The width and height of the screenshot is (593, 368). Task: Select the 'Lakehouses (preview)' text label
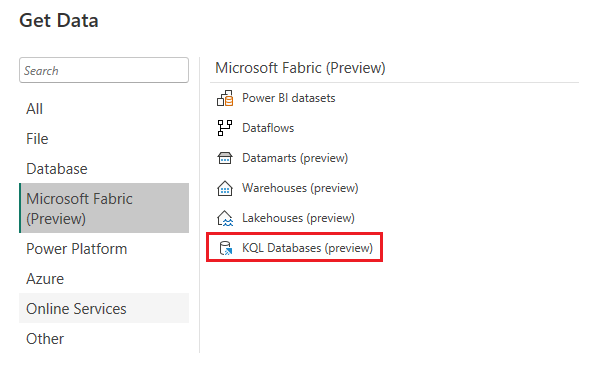[x=298, y=218]
